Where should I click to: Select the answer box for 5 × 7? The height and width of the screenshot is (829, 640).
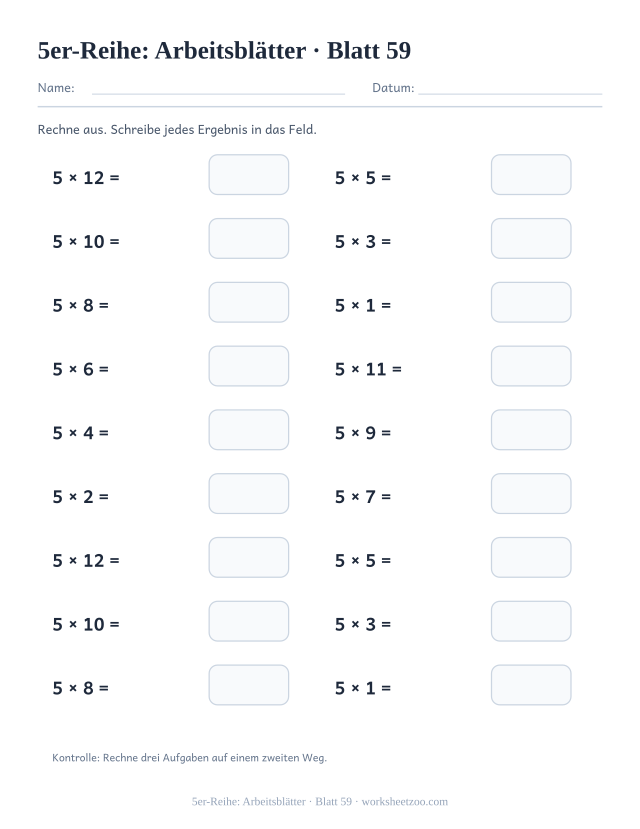[x=531, y=494]
